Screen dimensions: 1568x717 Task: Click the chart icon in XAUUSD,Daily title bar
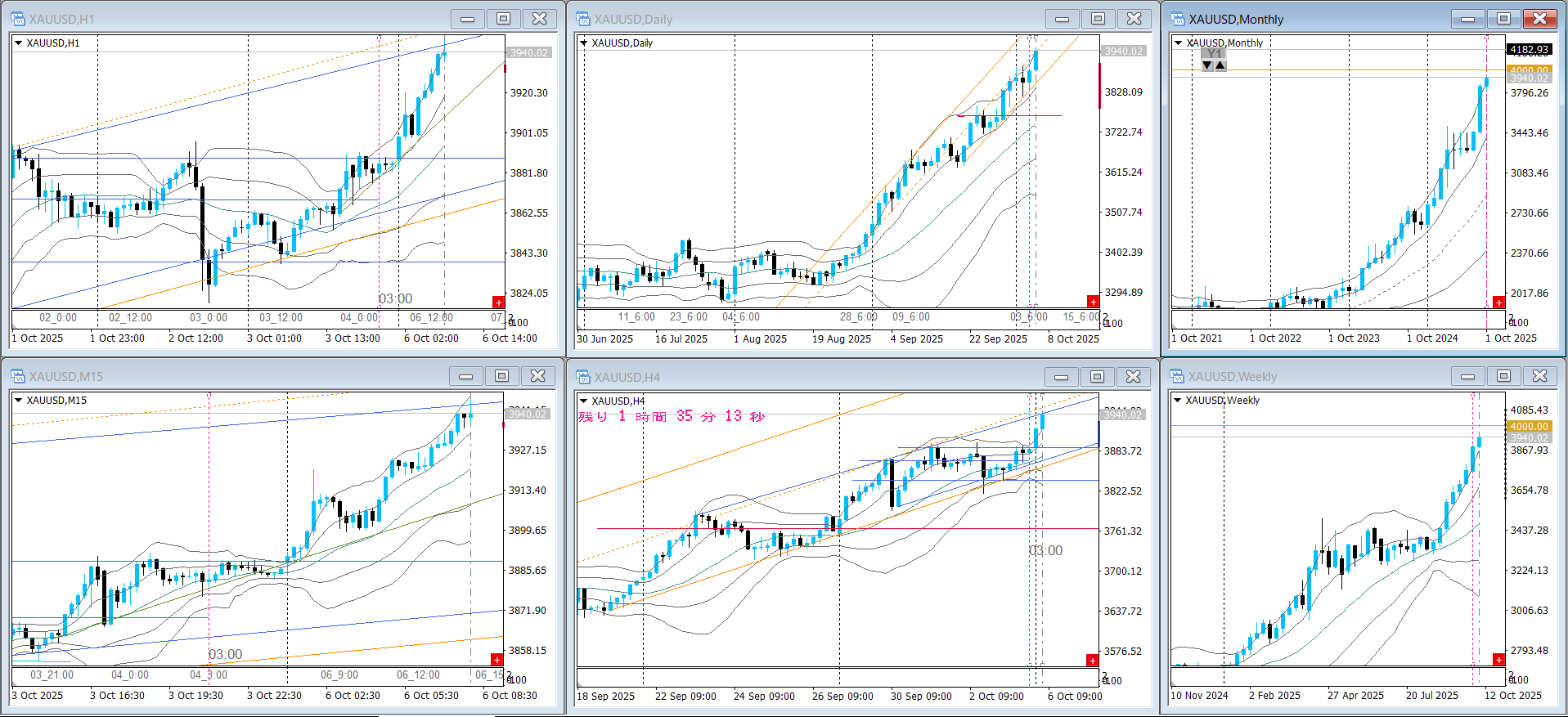[583, 19]
